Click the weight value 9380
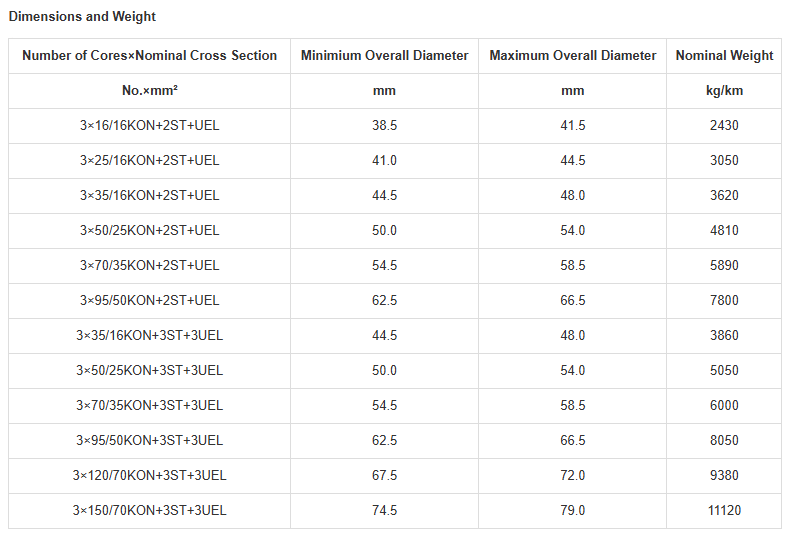Viewport: 797px width, 541px height. pos(724,475)
